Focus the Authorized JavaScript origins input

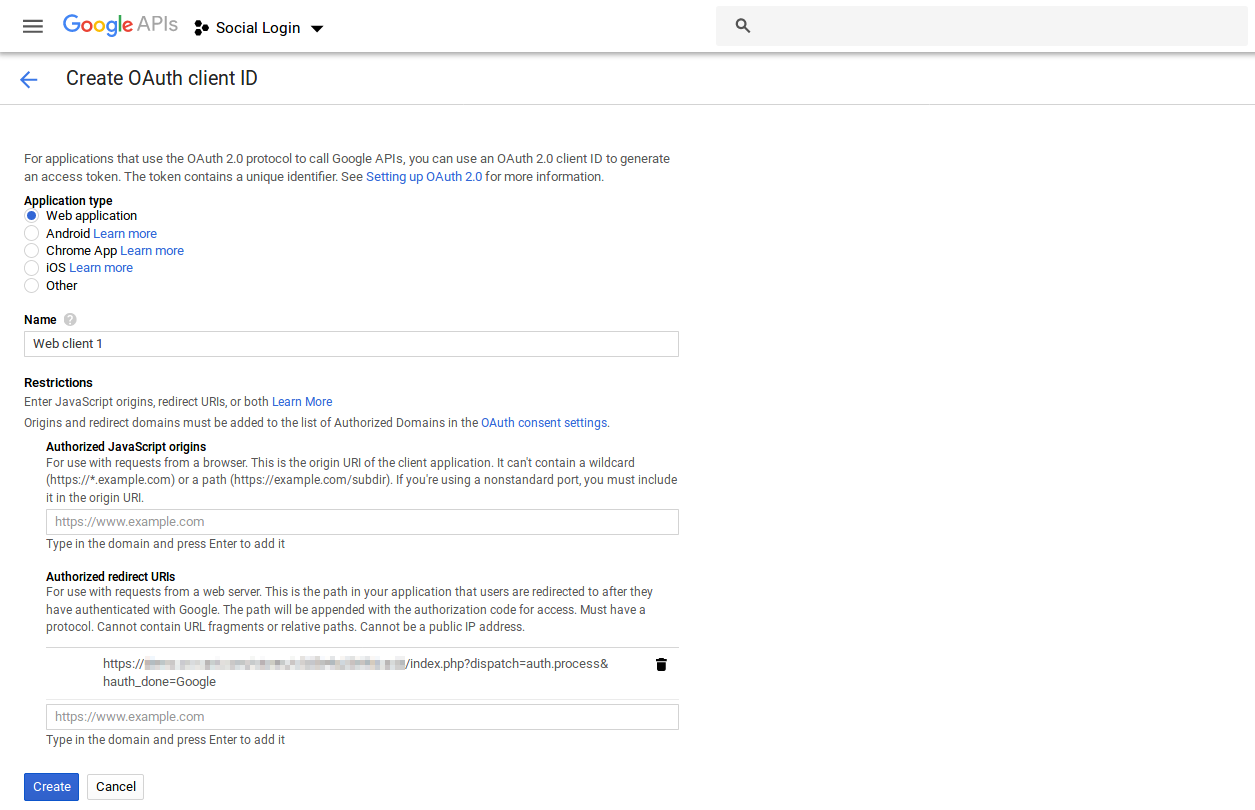point(362,522)
